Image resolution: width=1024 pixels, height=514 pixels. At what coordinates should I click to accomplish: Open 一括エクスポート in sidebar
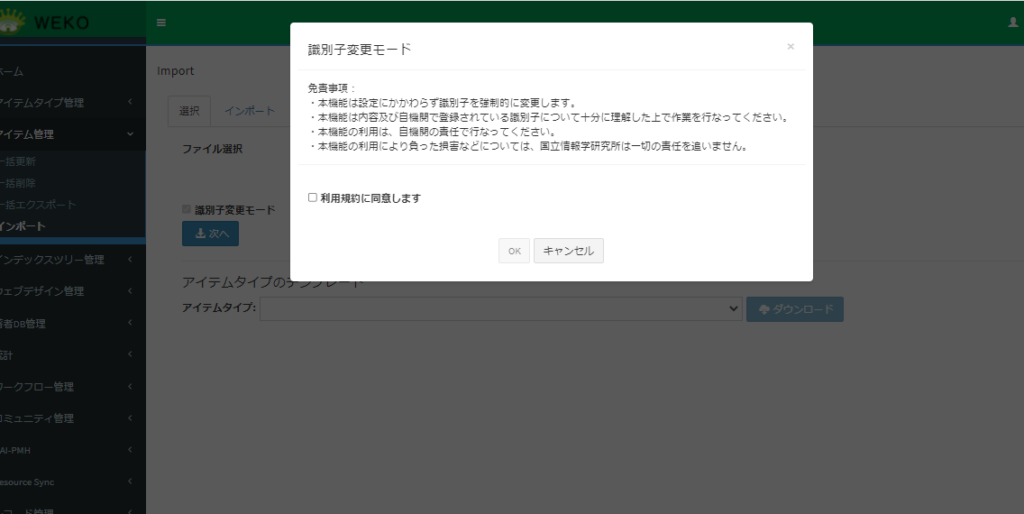coord(38,204)
